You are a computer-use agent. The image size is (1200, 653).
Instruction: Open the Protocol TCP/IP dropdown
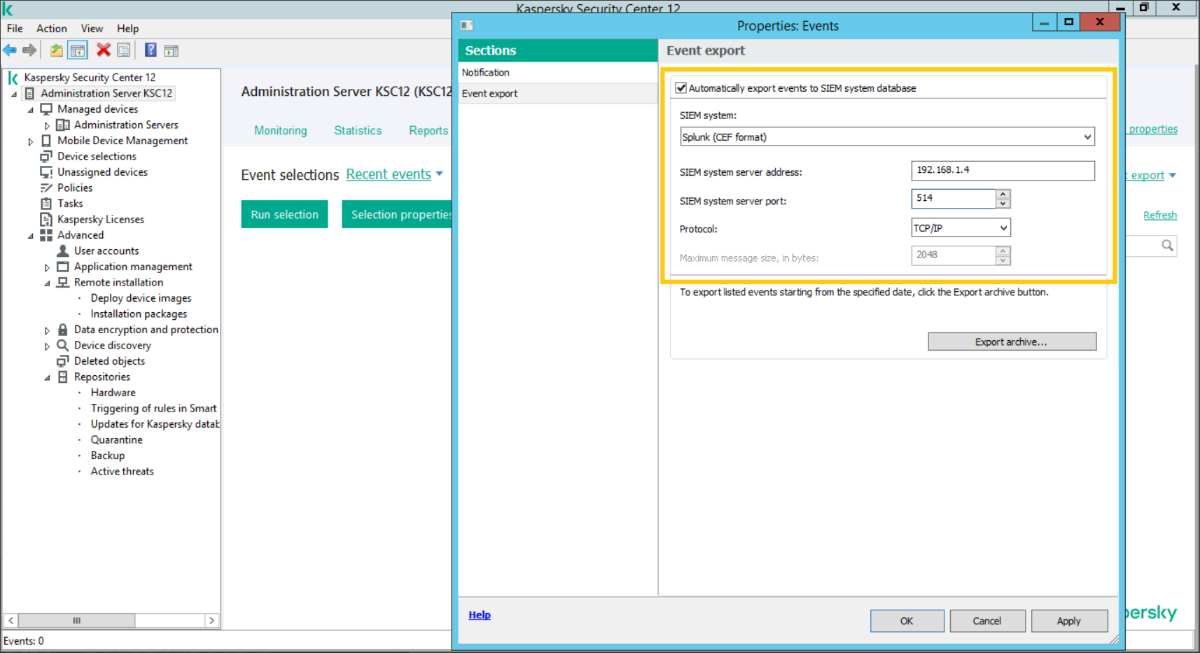point(961,228)
